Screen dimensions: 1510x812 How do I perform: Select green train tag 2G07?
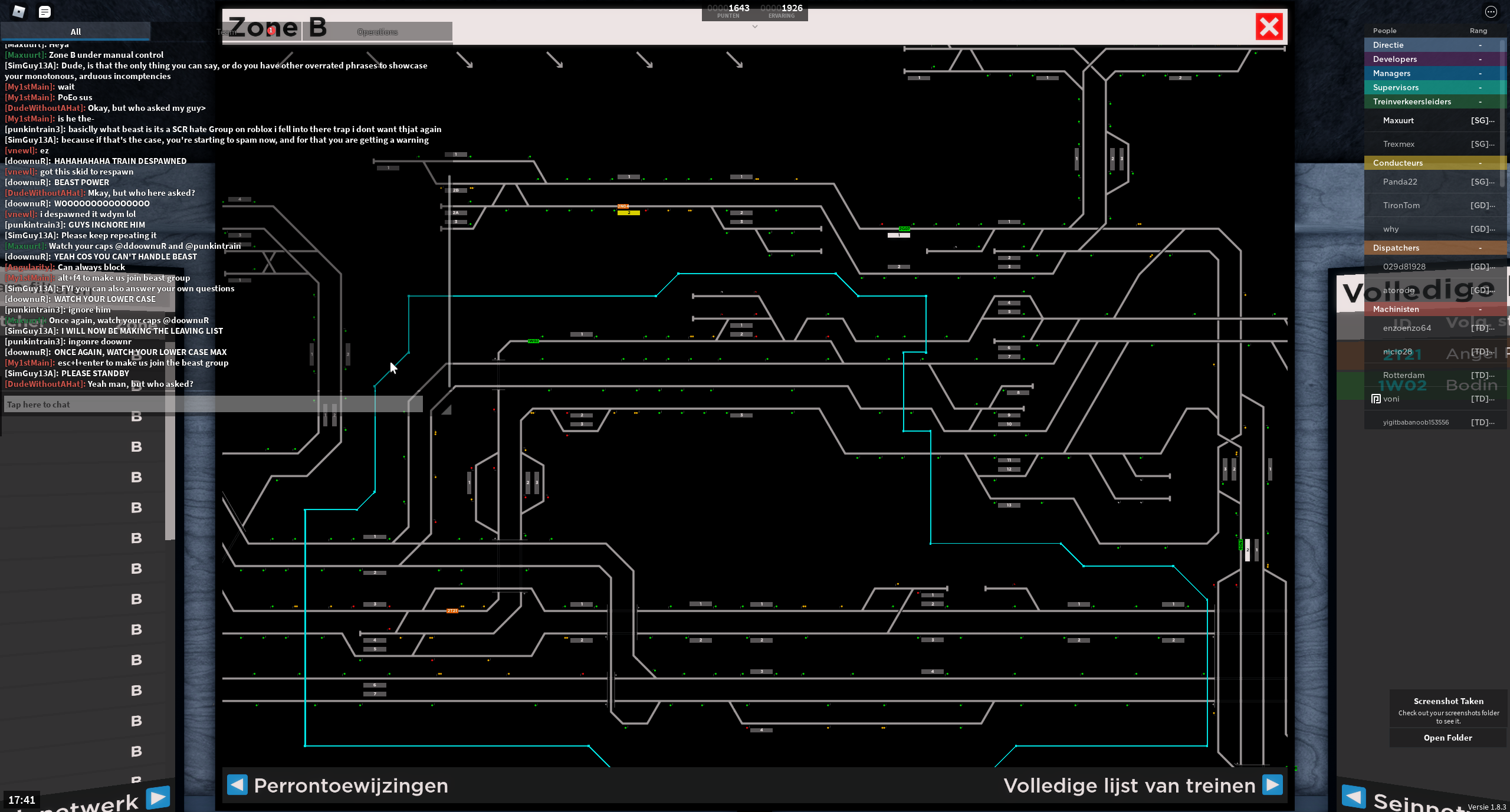pyautogui.click(x=904, y=229)
